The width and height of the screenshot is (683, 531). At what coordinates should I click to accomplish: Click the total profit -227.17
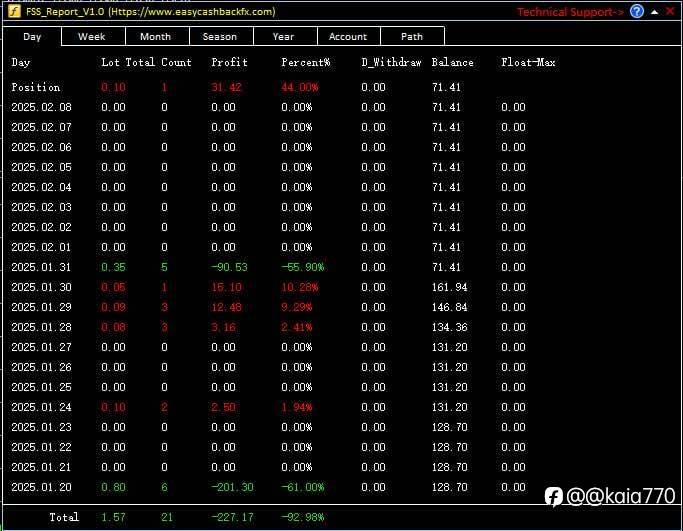pos(232,517)
